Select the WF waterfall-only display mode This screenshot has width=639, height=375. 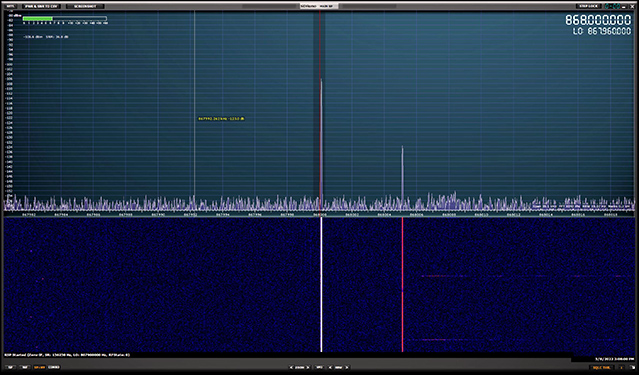(24, 367)
